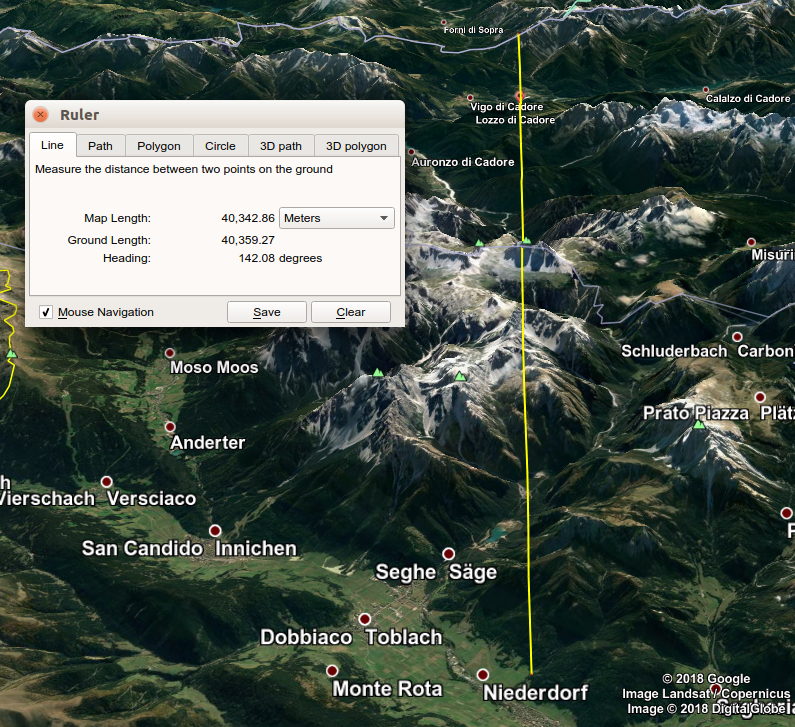
Task: Clear the ruler measurement
Action: [x=350, y=312]
